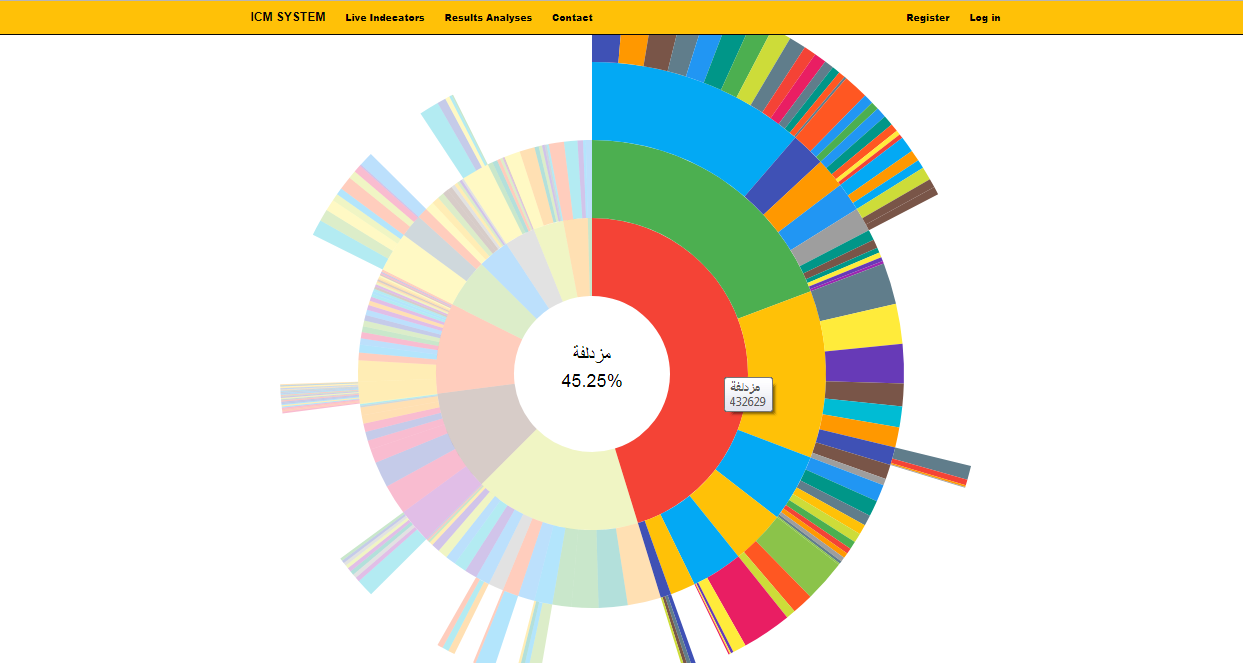Click the faded taupe inner-ring segment
The width and height of the screenshot is (1243, 663).
[x=485, y=435]
